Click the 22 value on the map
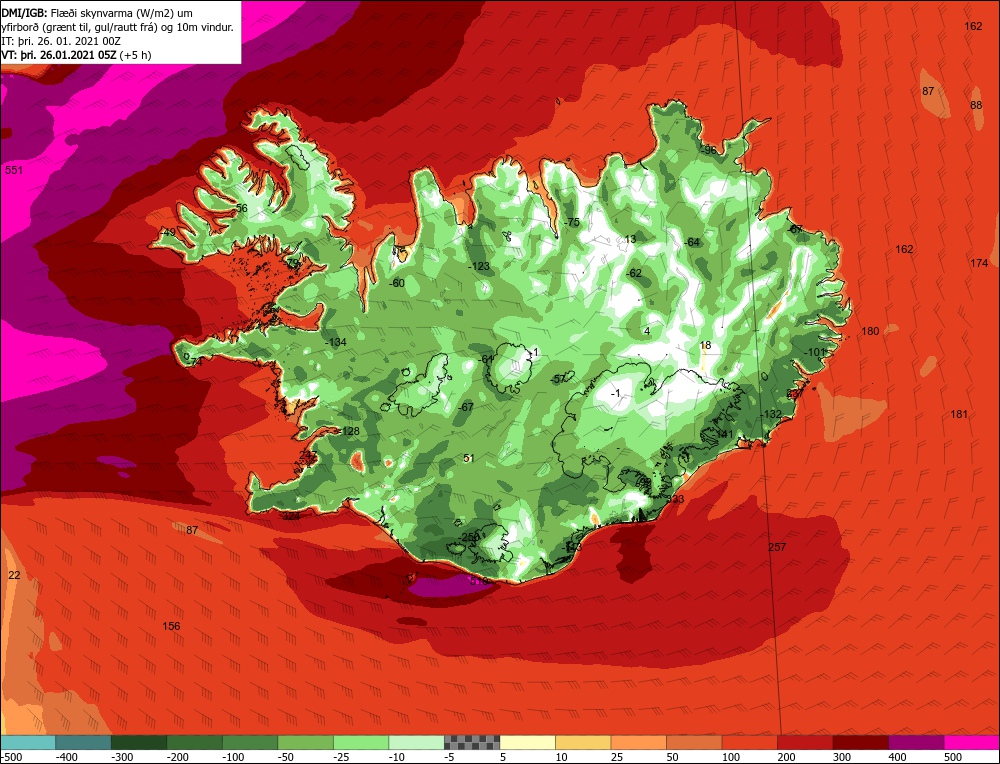 [x=14, y=575]
